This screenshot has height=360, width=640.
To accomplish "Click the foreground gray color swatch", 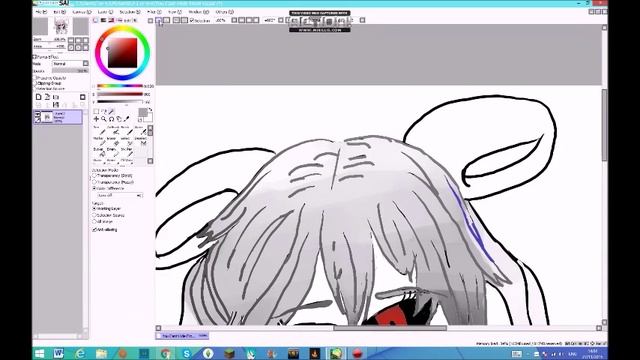I will (x=143, y=113).
